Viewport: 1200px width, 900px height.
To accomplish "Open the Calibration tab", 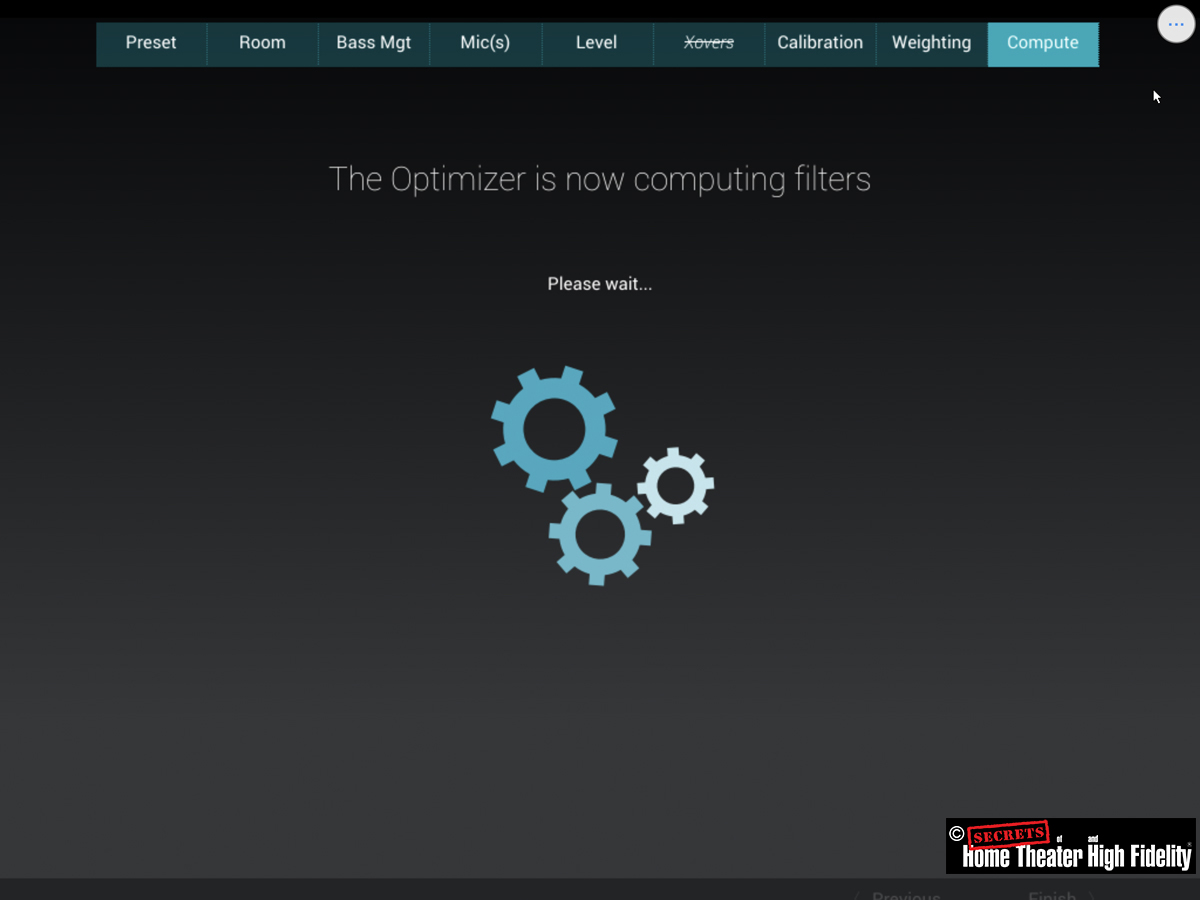I will coord(820,43).
